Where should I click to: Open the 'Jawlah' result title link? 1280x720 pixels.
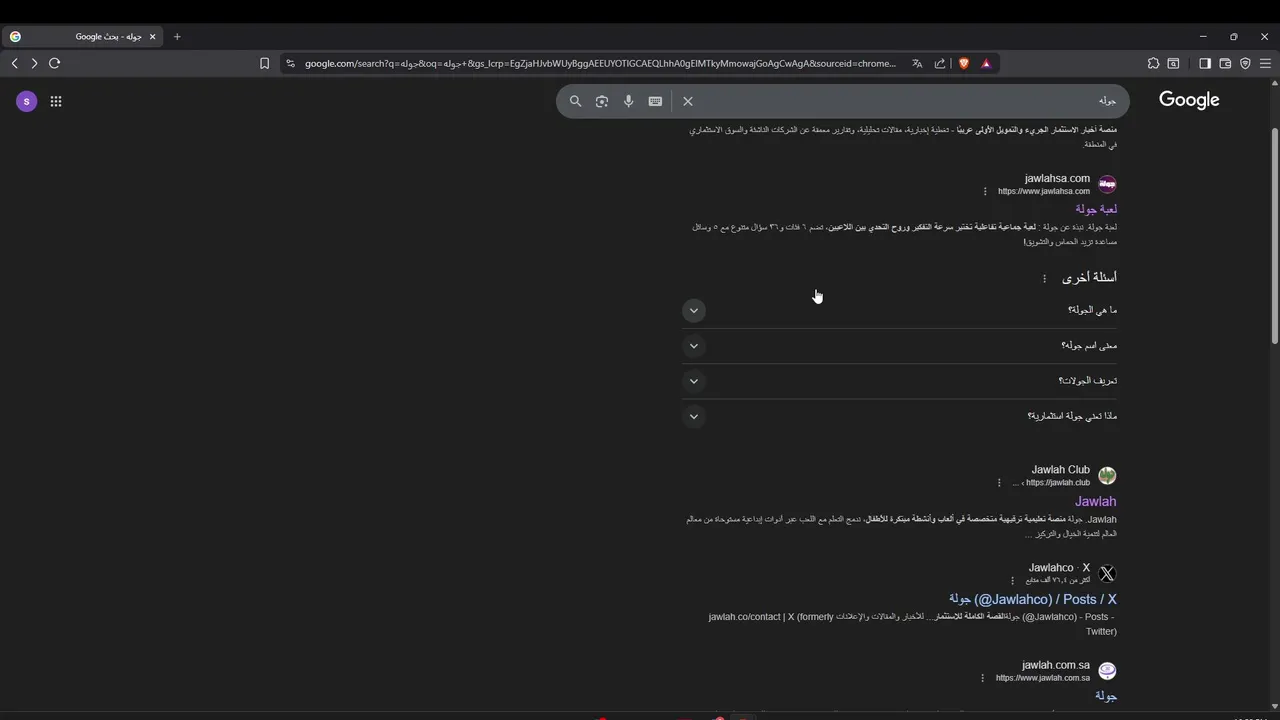coord(1095,501)
